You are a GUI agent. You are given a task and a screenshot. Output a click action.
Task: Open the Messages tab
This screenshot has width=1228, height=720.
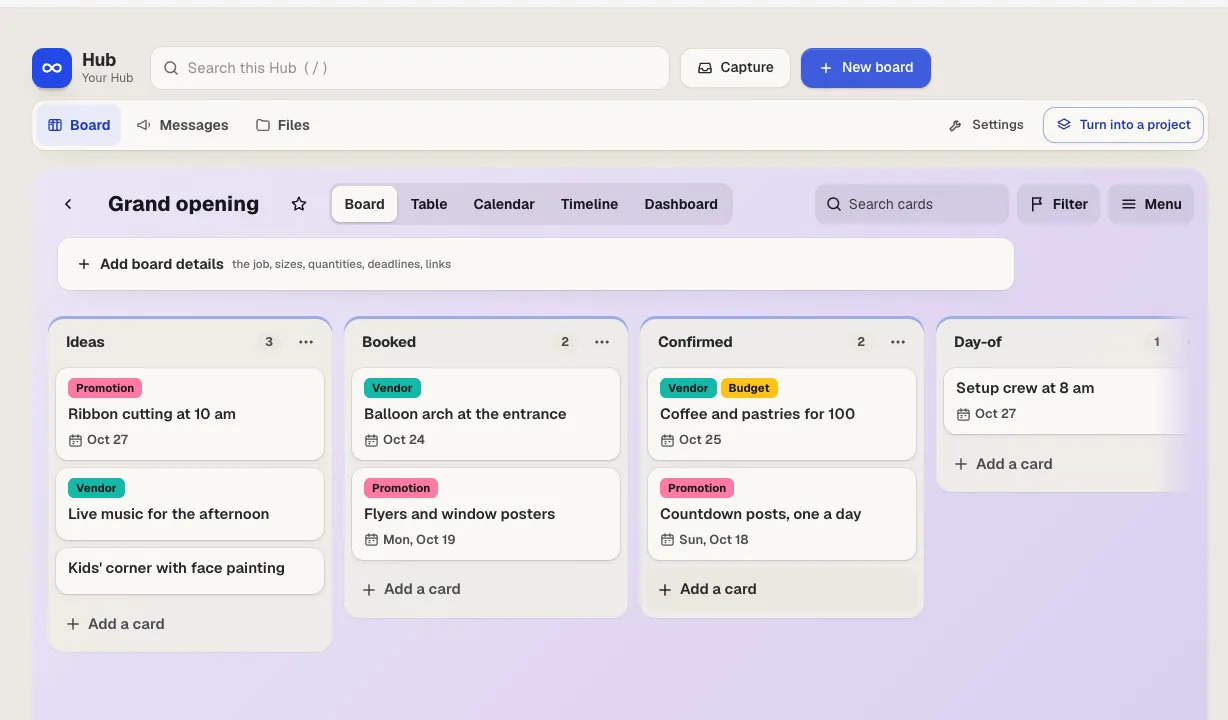tap(183, 125)
